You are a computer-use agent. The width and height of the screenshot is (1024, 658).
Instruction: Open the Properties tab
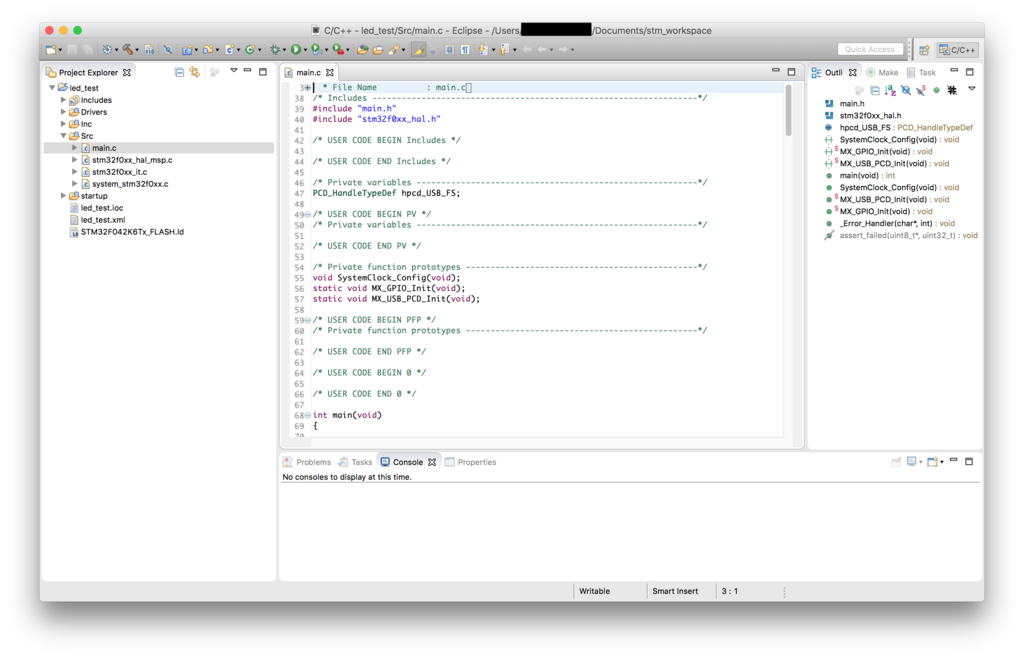(x=471, y=462)
